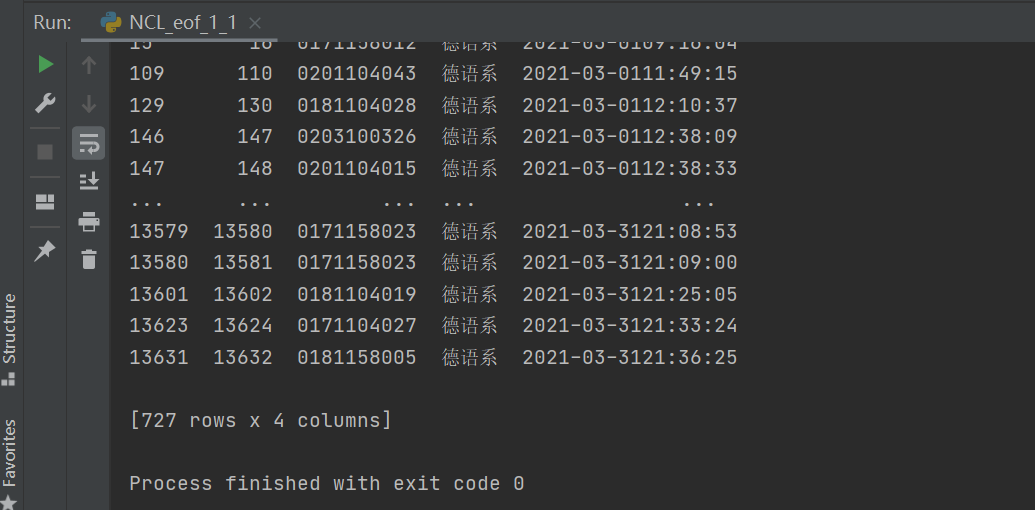The width and height of the screenshot is (1035, 510).
Task: Click the Stop process square icon
Action: 45,152
